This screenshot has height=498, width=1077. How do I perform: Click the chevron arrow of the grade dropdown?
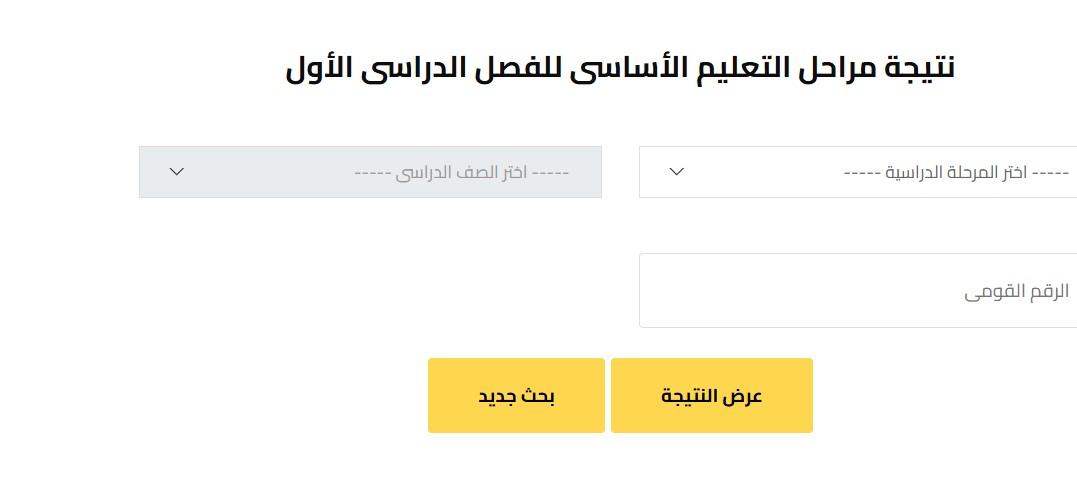click(177, 171)
